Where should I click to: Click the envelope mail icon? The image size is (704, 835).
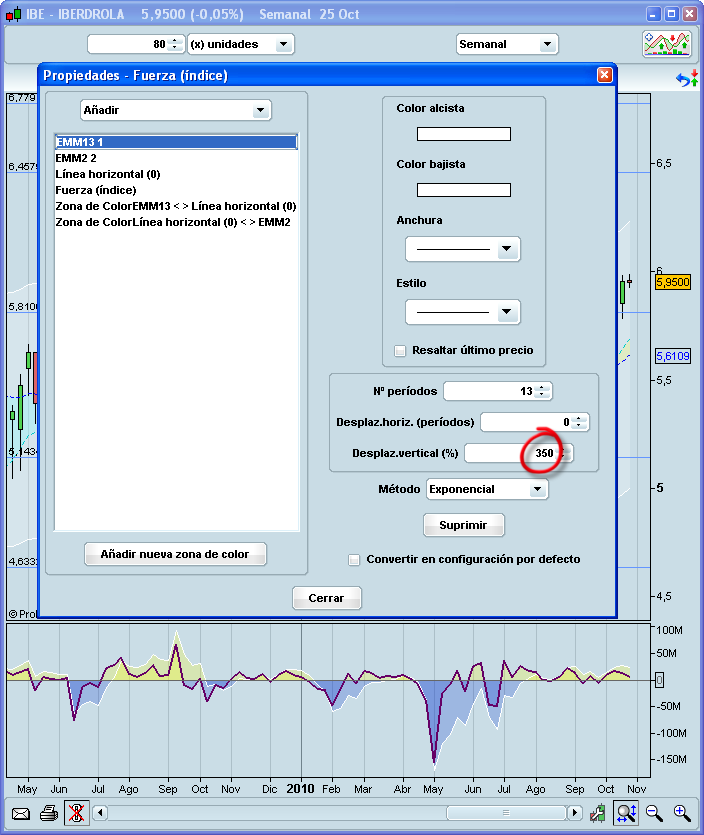point(21,813)
